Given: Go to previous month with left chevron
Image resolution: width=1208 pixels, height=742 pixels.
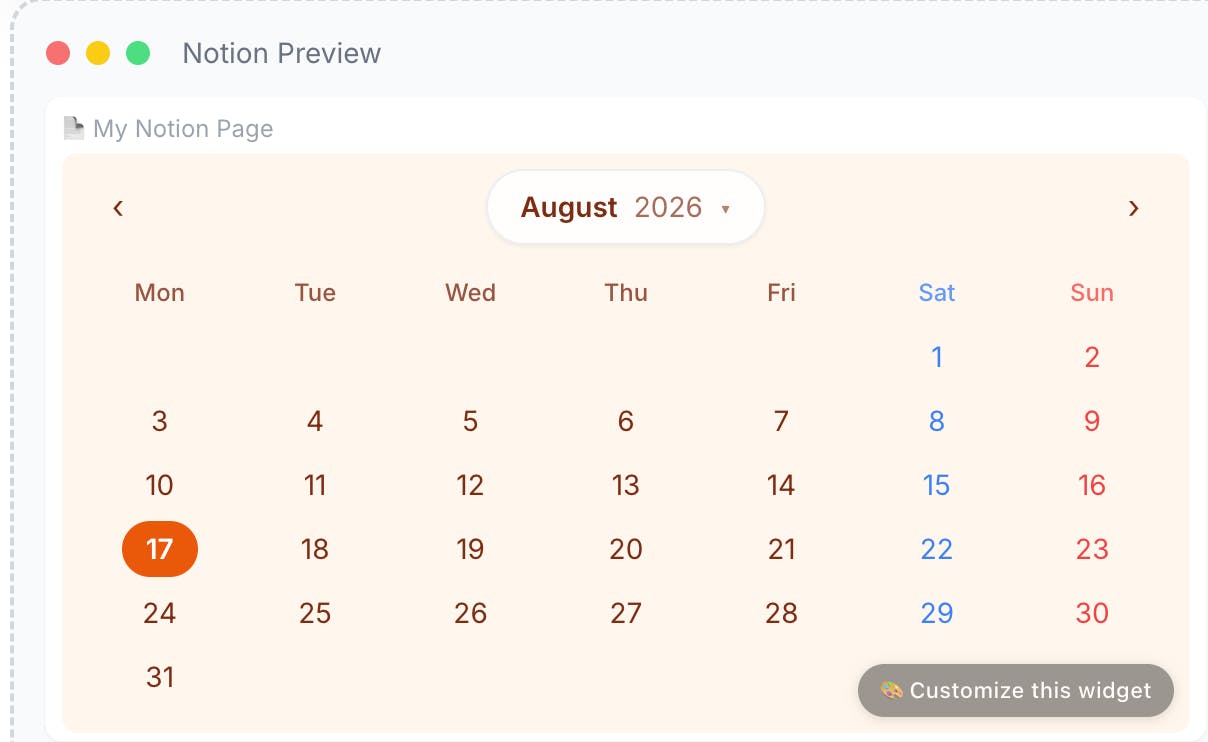Looking at the screenshot, I should point(118,208).
